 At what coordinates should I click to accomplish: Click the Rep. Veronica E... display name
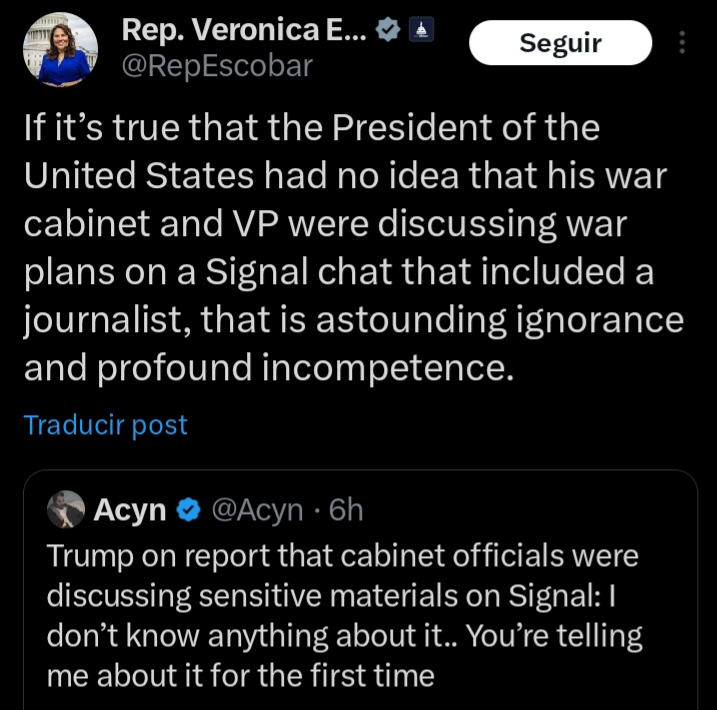(244, 30)
